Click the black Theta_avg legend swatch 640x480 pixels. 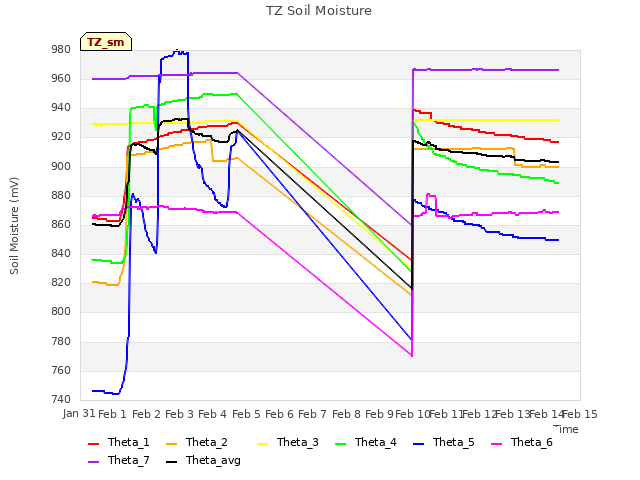172,461
